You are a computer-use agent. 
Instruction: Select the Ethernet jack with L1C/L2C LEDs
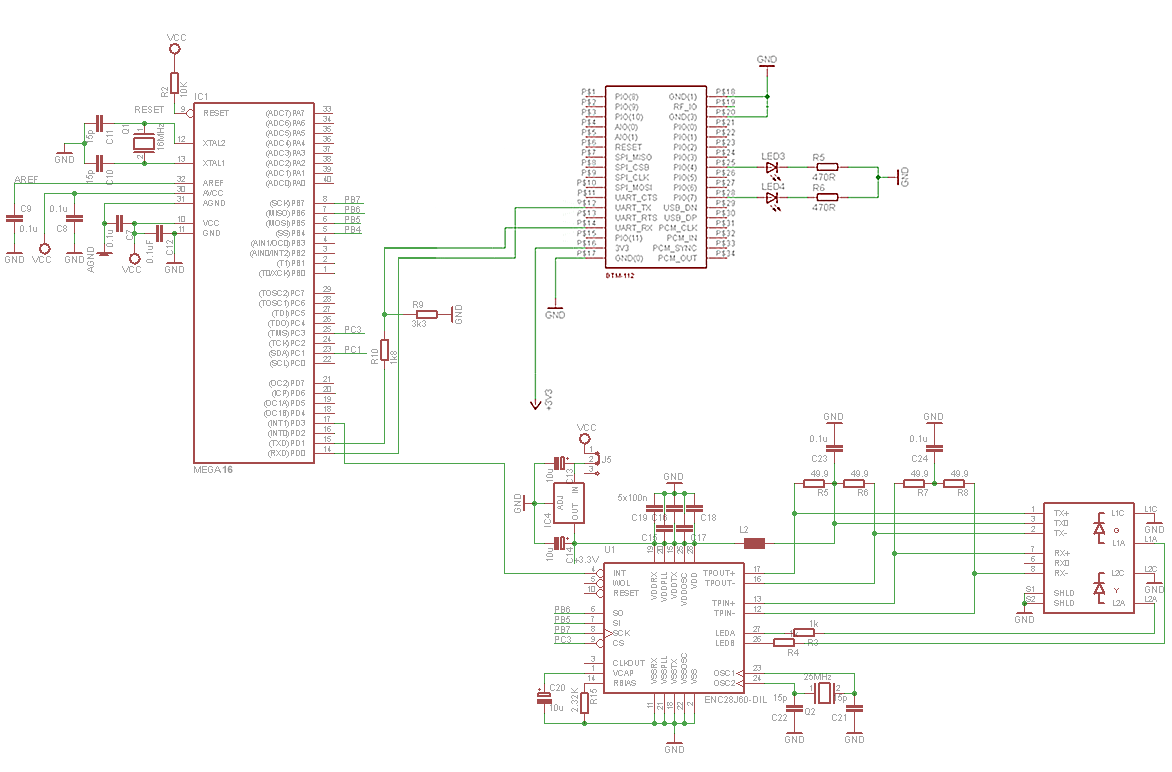coord(1088,557)
